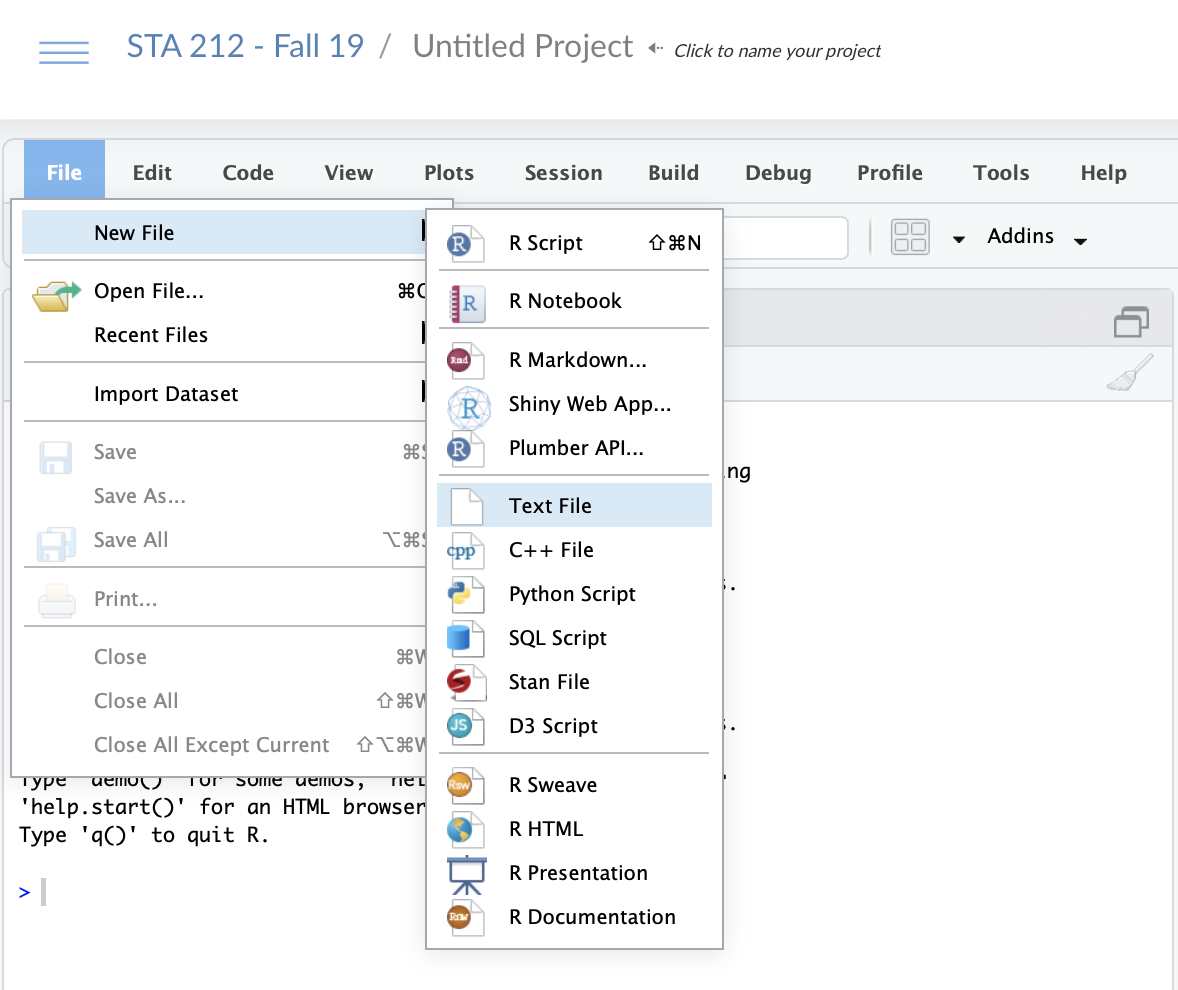The image size is (1178, 990).
Task: Open the View menu
Action: pyautogui.click(x=349, y=173)
